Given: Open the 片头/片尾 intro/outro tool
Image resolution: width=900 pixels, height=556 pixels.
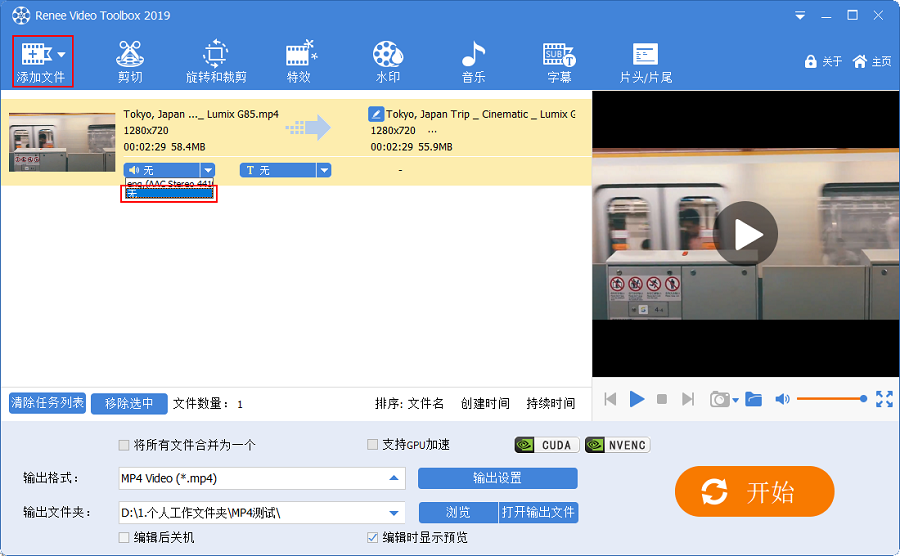Looking at the screenshot, I should 646,62.
